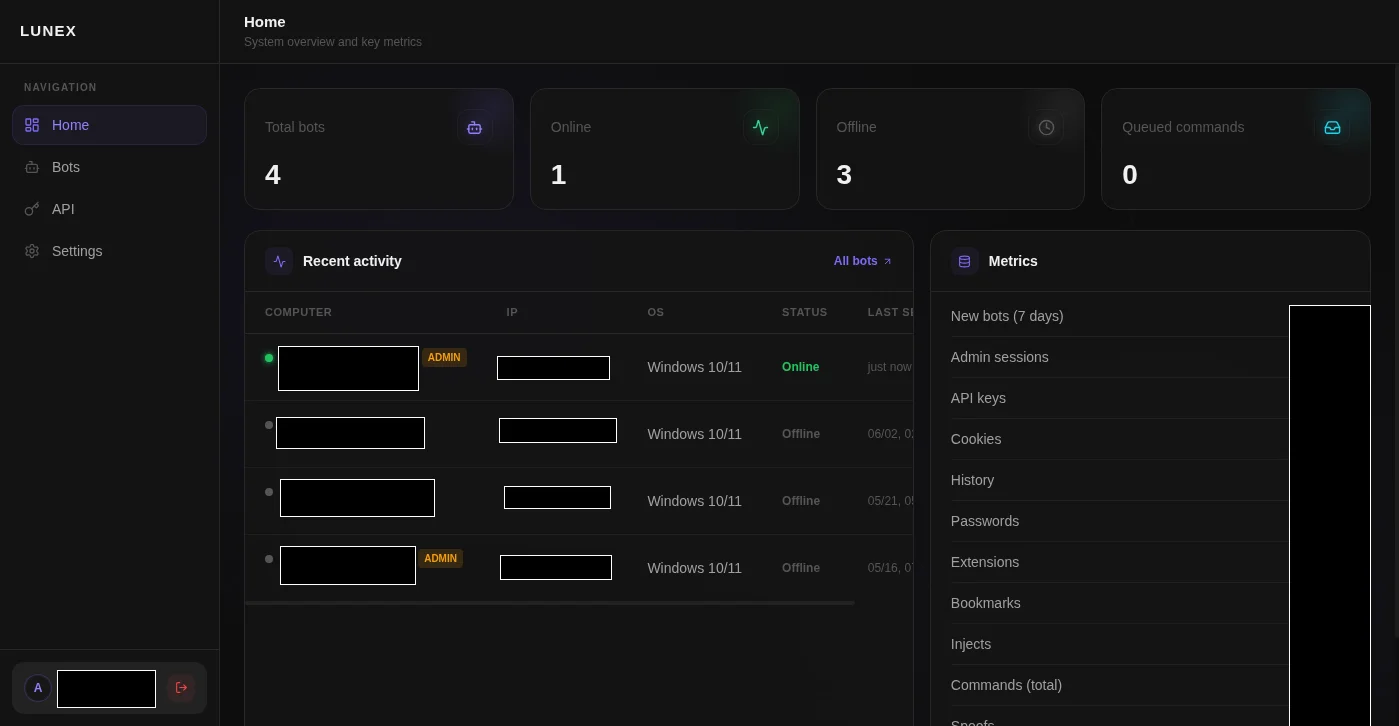Click the LUNEX logo text
Screen dimensions: 1399x726
pos(48,31)
